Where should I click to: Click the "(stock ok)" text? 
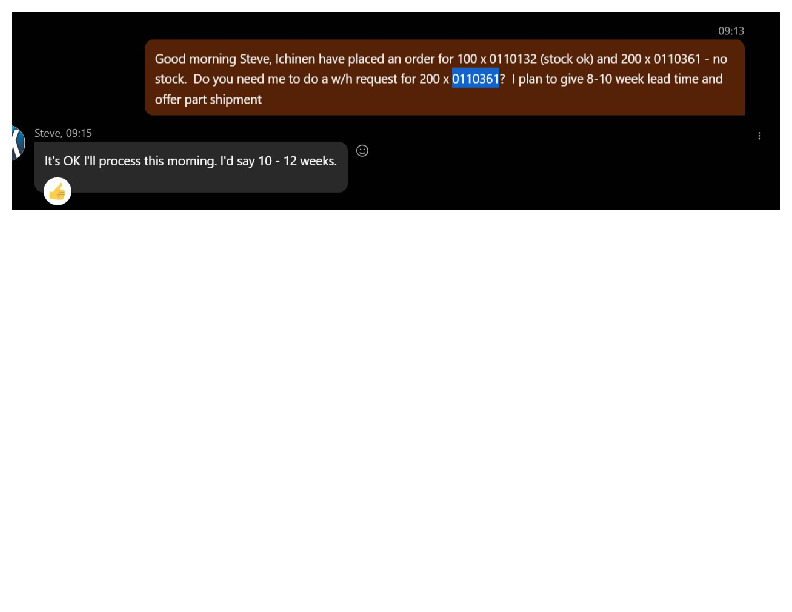(x=567, y=59)
